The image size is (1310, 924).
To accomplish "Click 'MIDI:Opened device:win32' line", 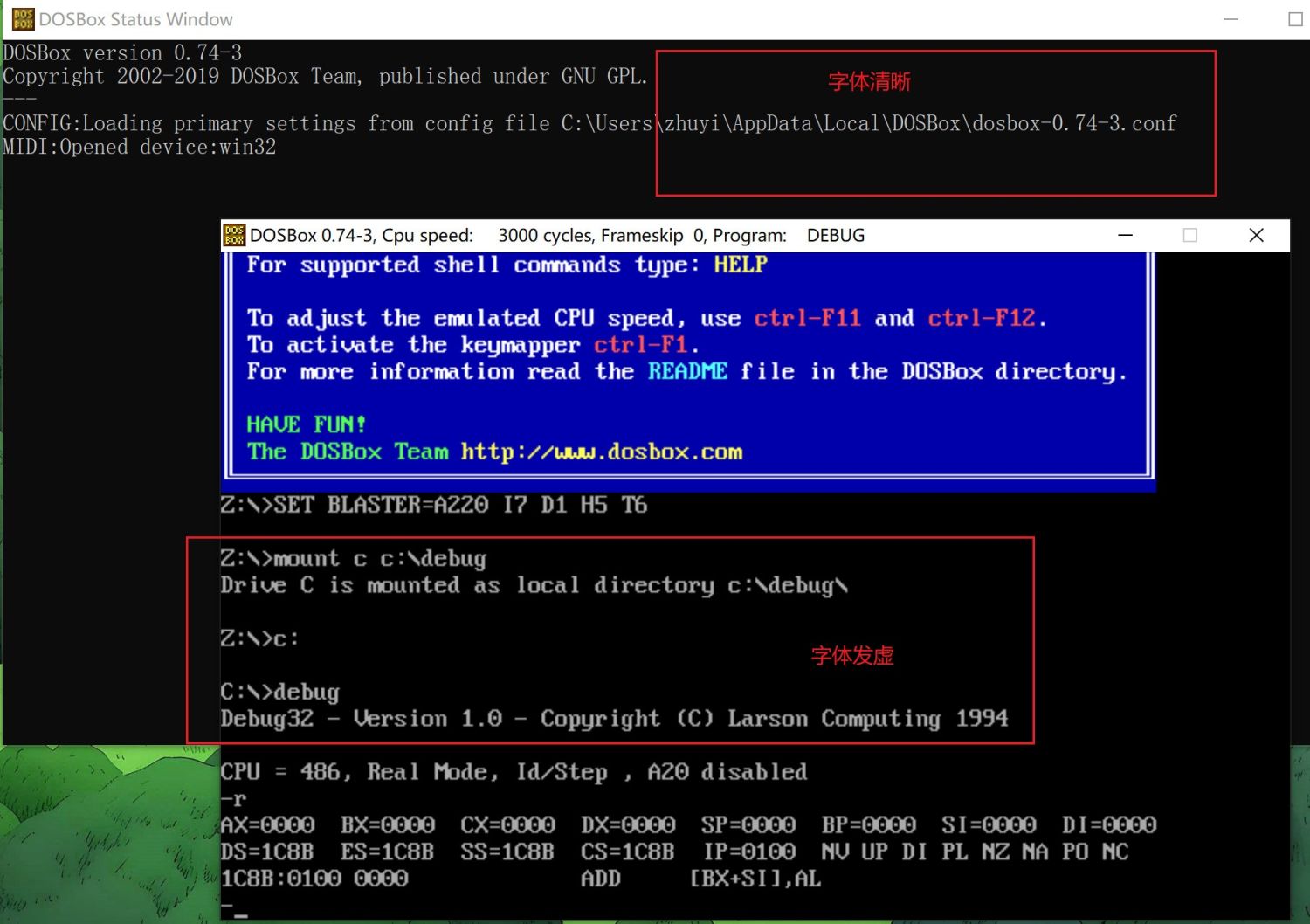I will 140,147.
